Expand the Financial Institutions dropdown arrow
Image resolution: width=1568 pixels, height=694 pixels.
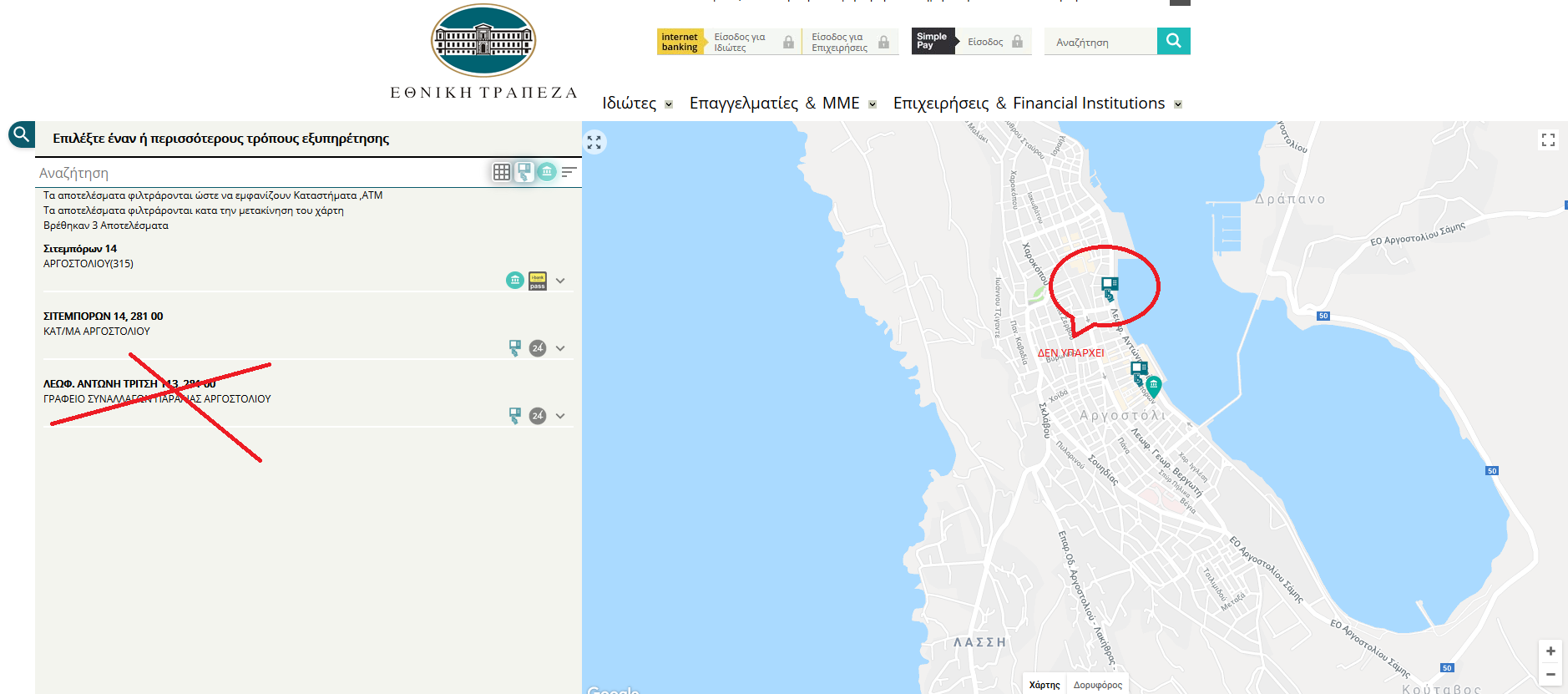(1178, 104)
